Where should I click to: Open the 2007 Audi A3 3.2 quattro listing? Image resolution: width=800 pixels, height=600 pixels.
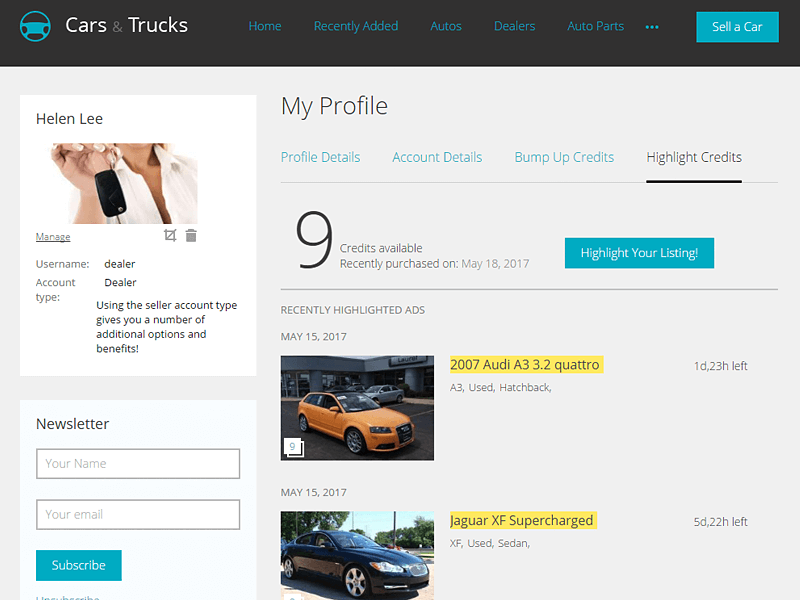tap(526, 365)
